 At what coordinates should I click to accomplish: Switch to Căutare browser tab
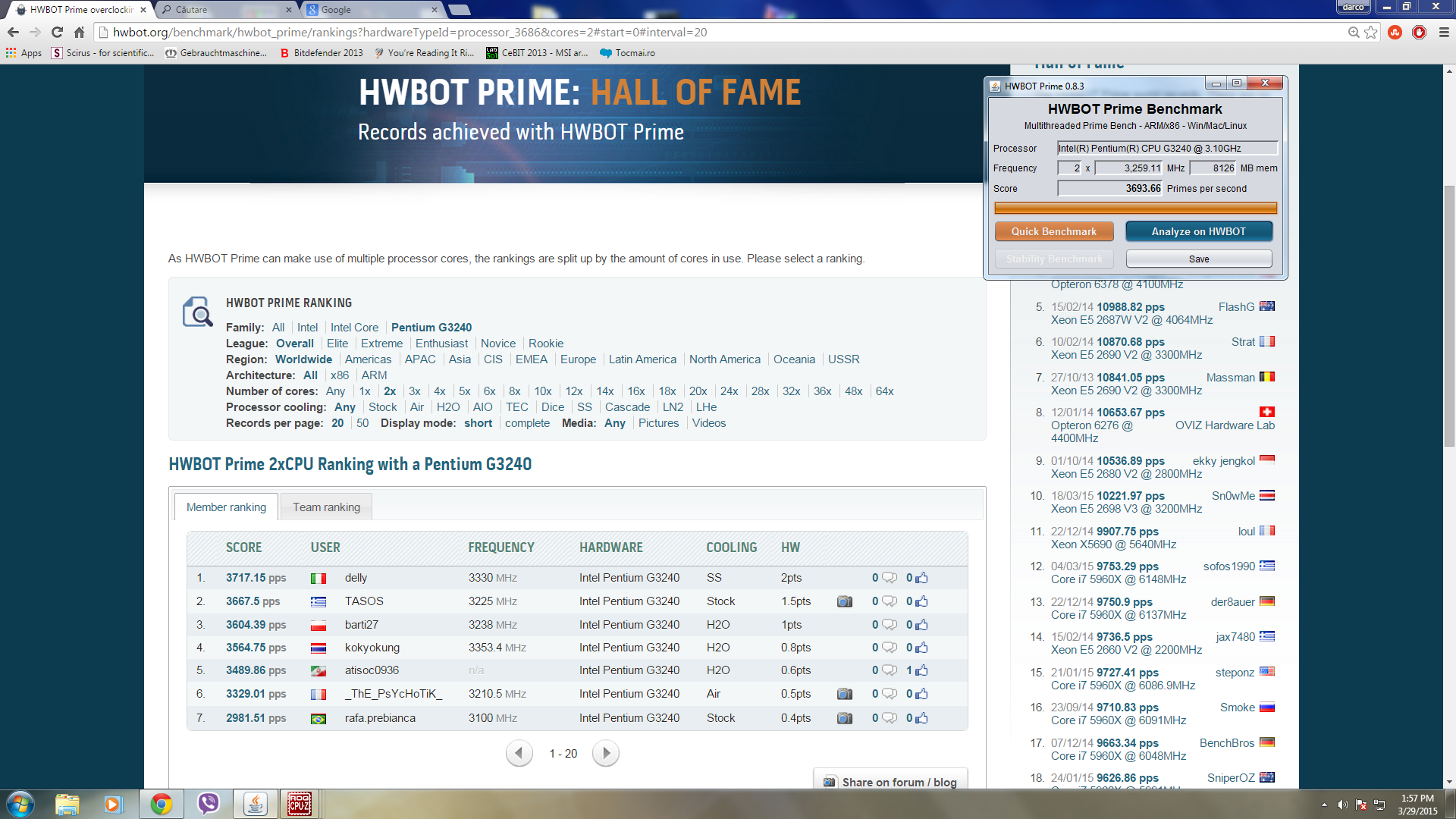pyautogui.click(x=226, y=10)
